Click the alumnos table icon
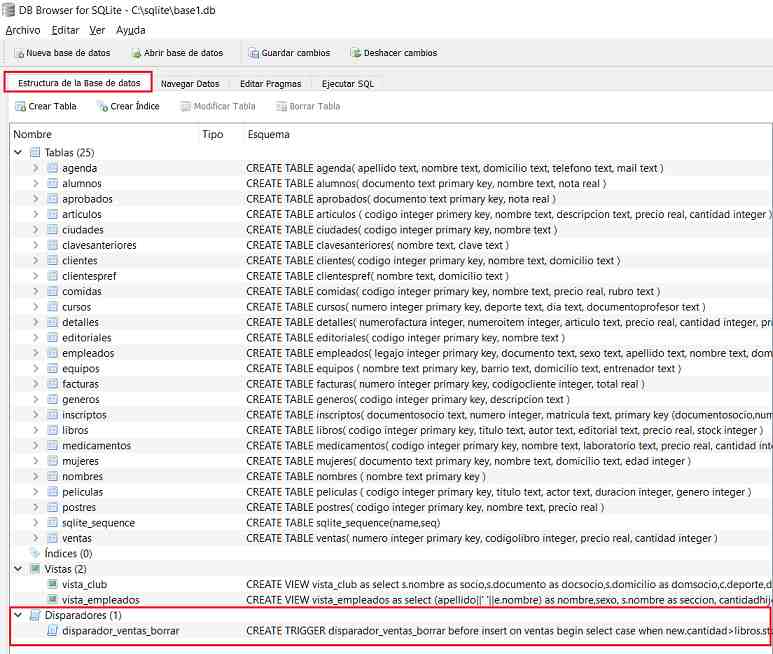This screenshot has height=654, width=773. click(53, 183)
